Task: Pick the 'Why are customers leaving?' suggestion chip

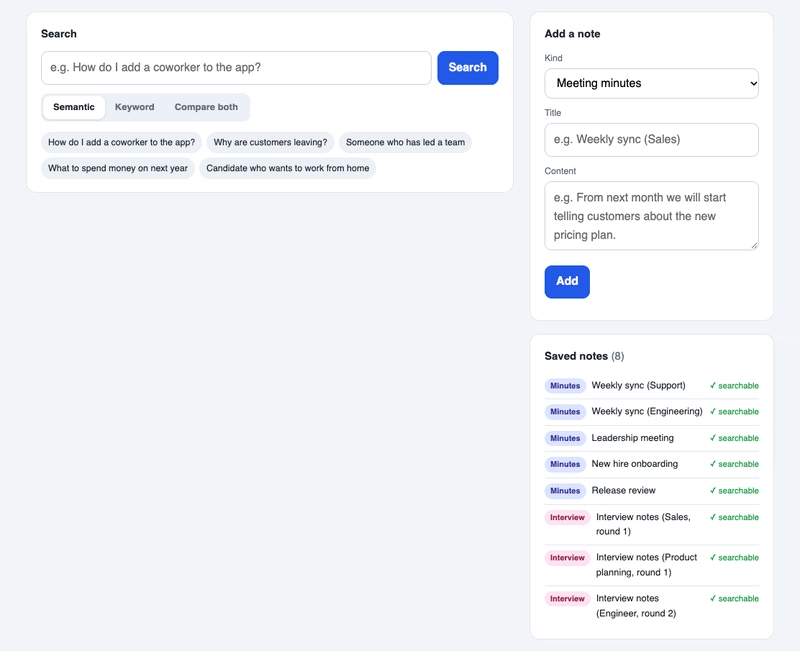Action: click(x=270, y=142)
